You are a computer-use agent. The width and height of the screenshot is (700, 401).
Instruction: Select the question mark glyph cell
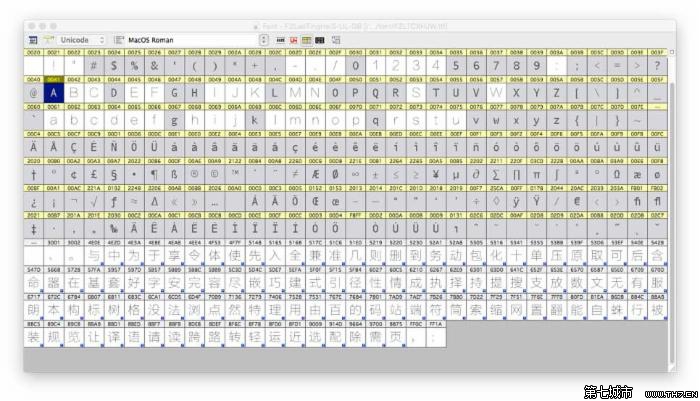(657, 66)
